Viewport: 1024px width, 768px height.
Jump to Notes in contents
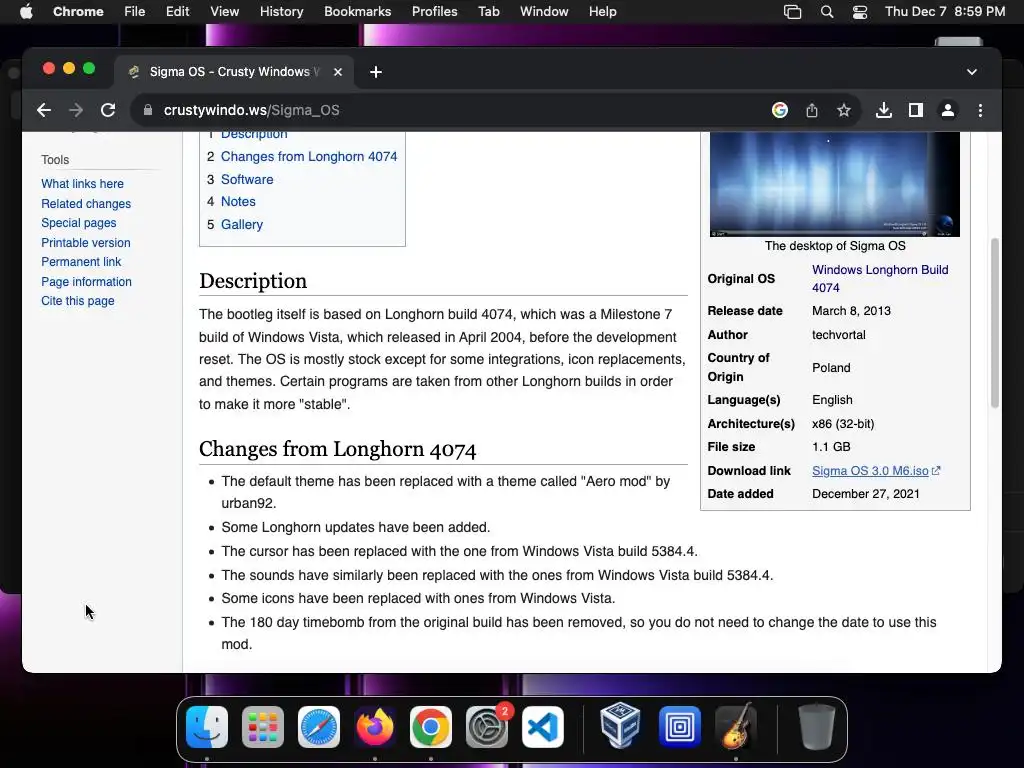click(238, 202)
